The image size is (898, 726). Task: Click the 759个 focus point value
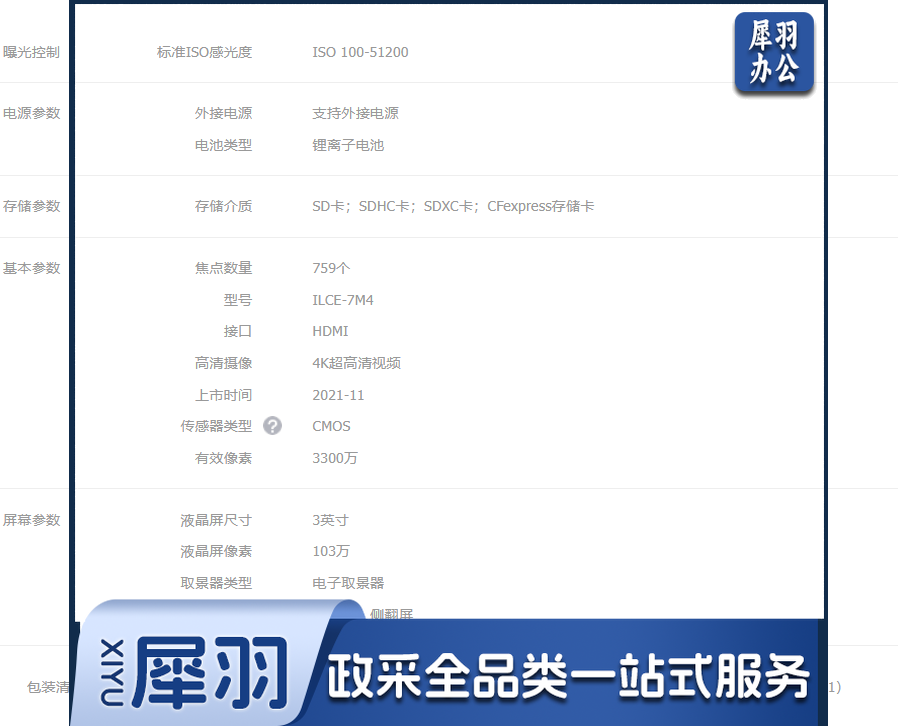[x=331, y=268]
